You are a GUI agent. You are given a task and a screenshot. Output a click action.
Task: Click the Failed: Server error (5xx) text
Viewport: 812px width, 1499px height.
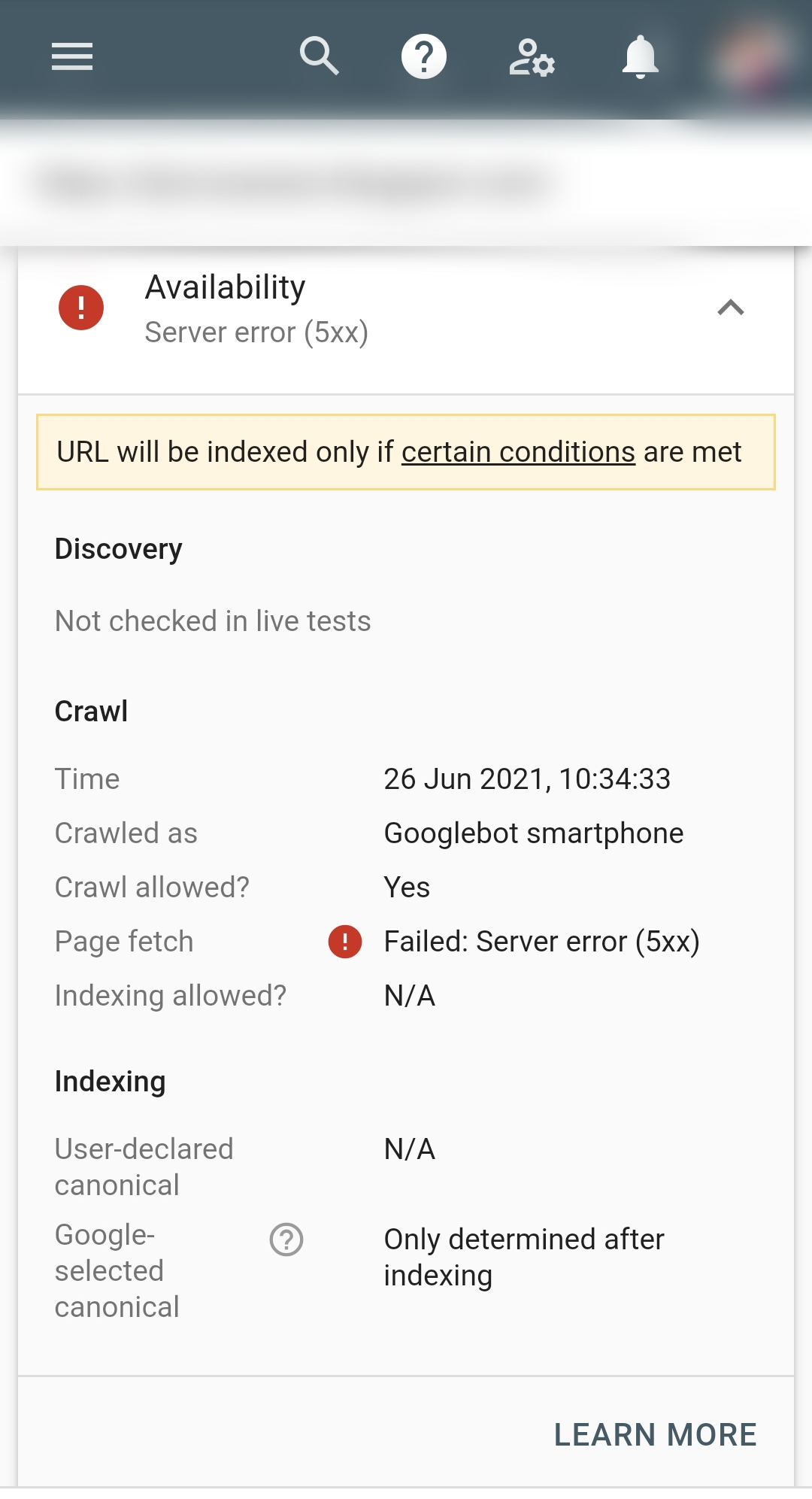tap(541, 942)
